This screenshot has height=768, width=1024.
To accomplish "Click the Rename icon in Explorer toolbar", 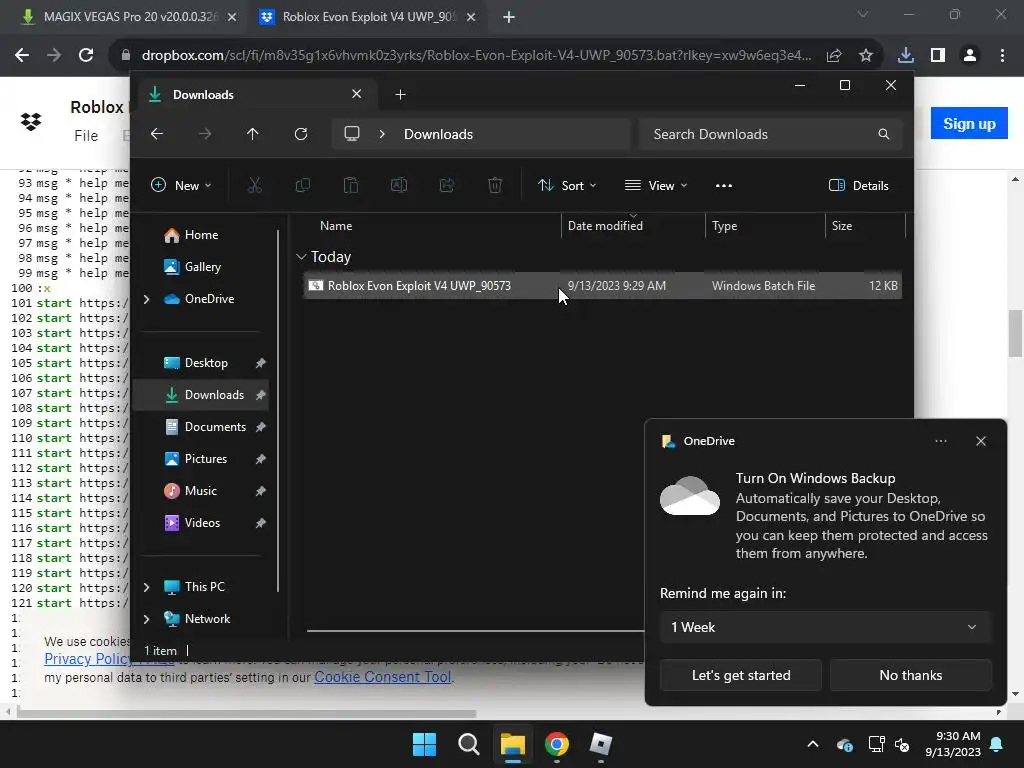I will click(x=398, y=185).
